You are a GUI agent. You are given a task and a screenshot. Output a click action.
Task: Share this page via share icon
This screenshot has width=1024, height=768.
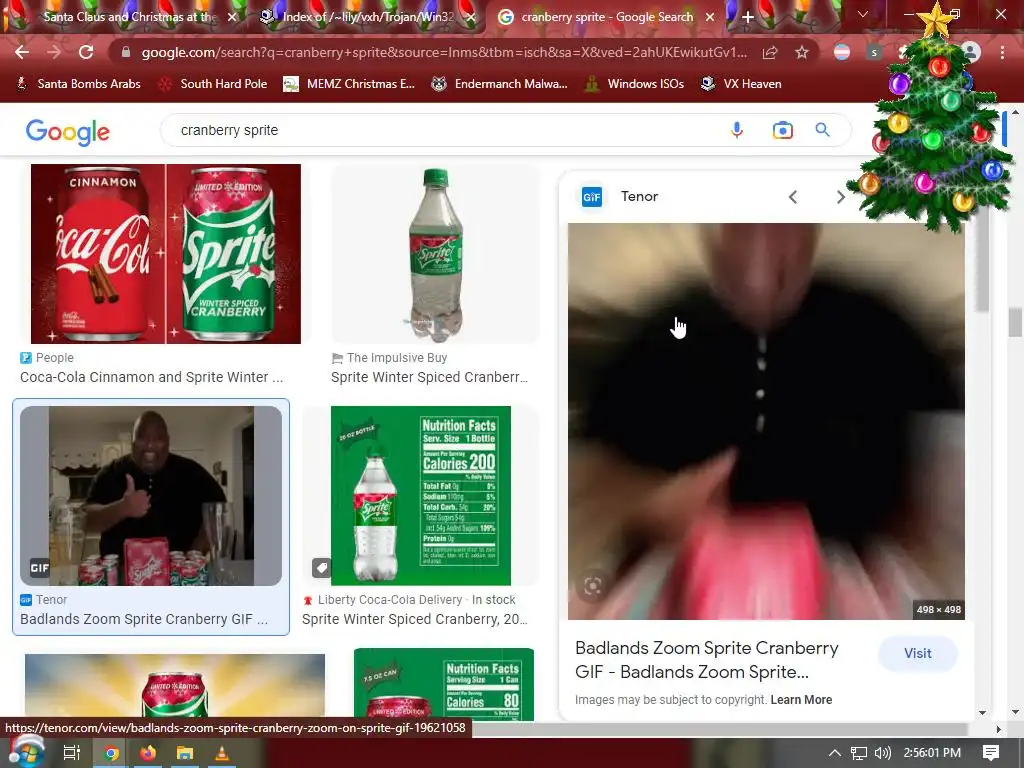tap(770, 52)
